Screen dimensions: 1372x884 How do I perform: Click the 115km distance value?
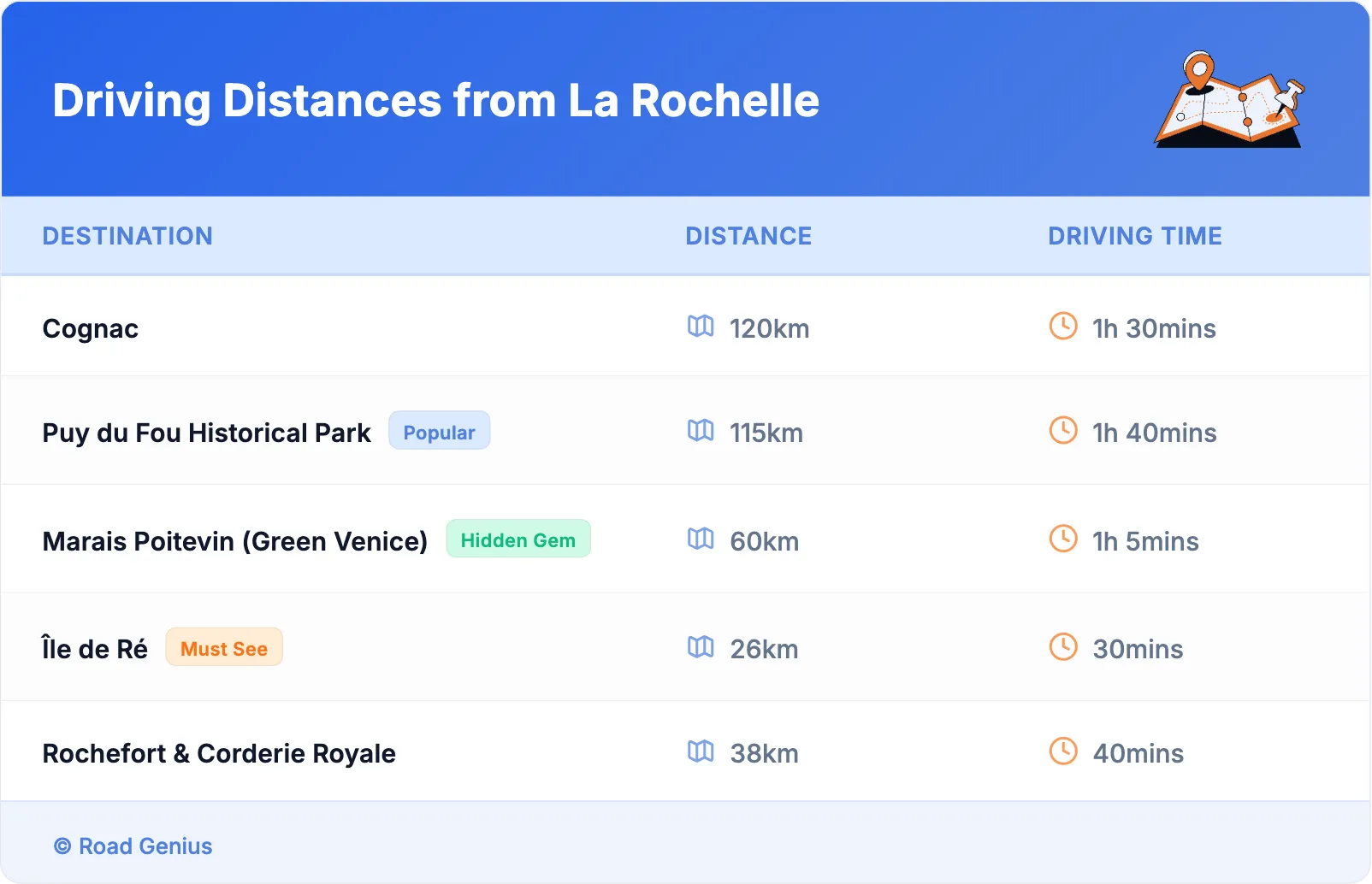tap(766, 433)
